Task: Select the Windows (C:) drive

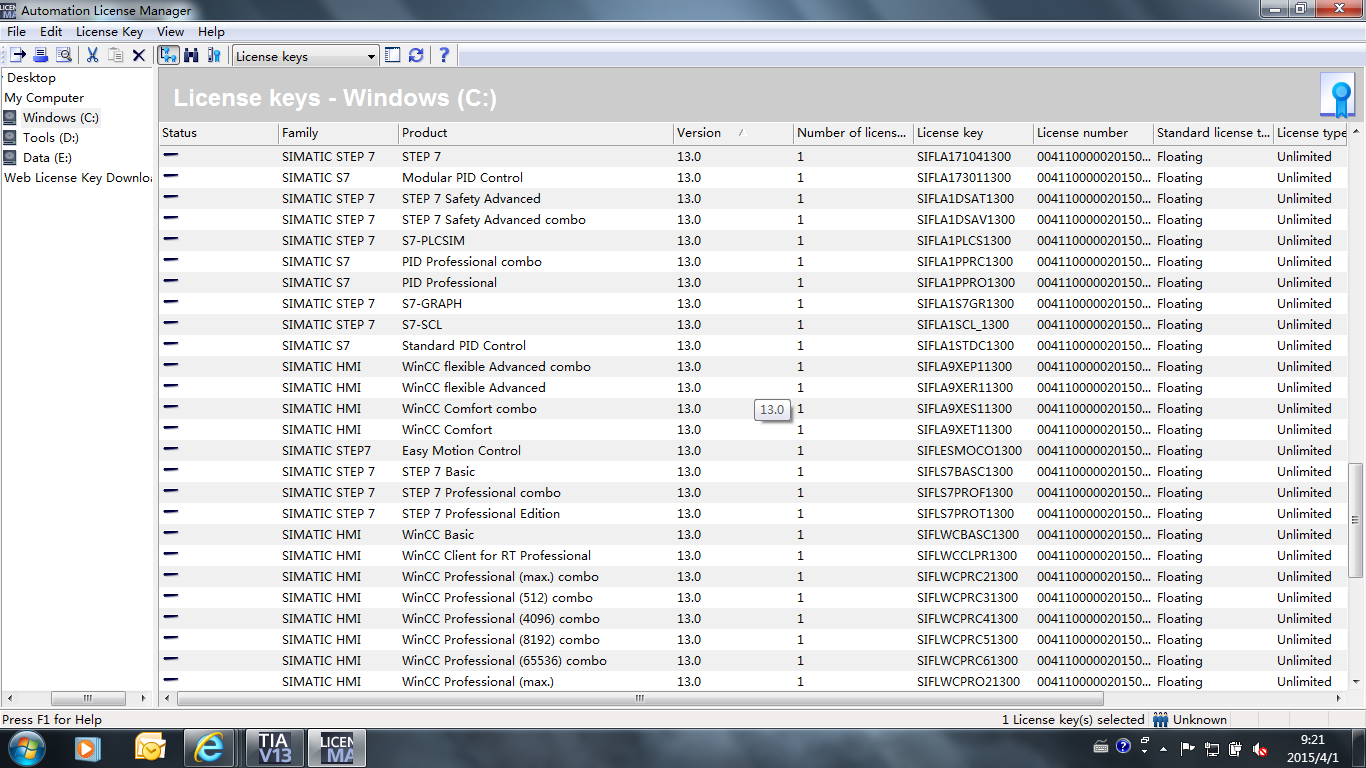Action: coord(61,118)
